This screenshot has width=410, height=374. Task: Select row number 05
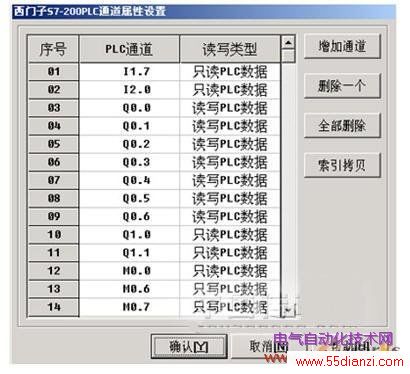[54, 144]
